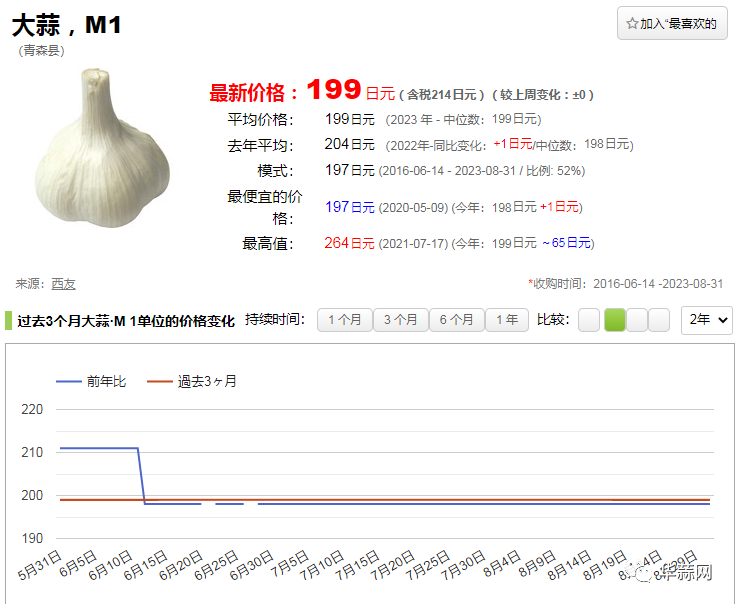Image resolution: width=736 pixels, height=604 pixels.
Task: Select the 3个月 duration button
Action: [400, 320]
